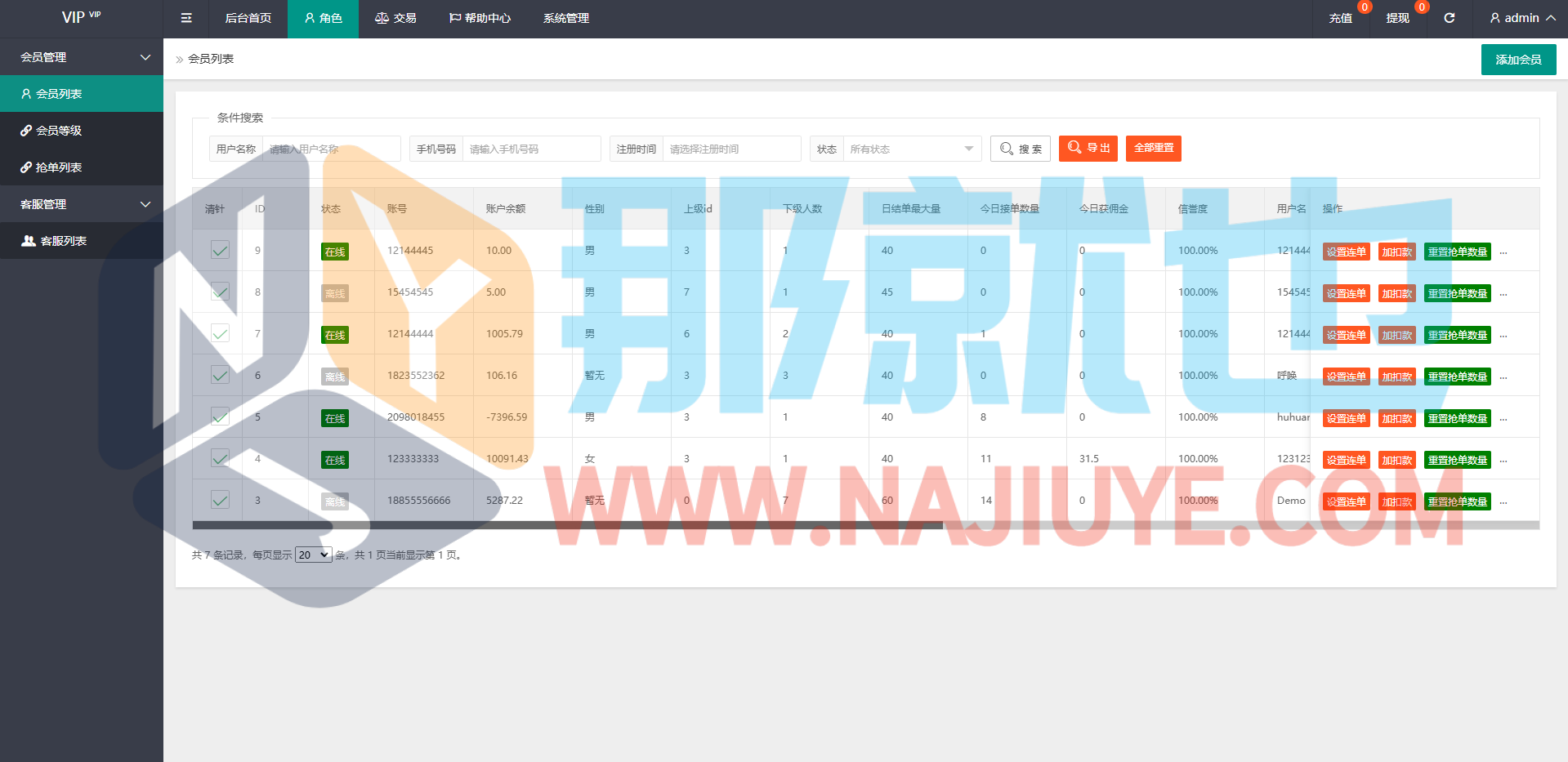Click the hamburger menu collapse icon

[186, 18]
